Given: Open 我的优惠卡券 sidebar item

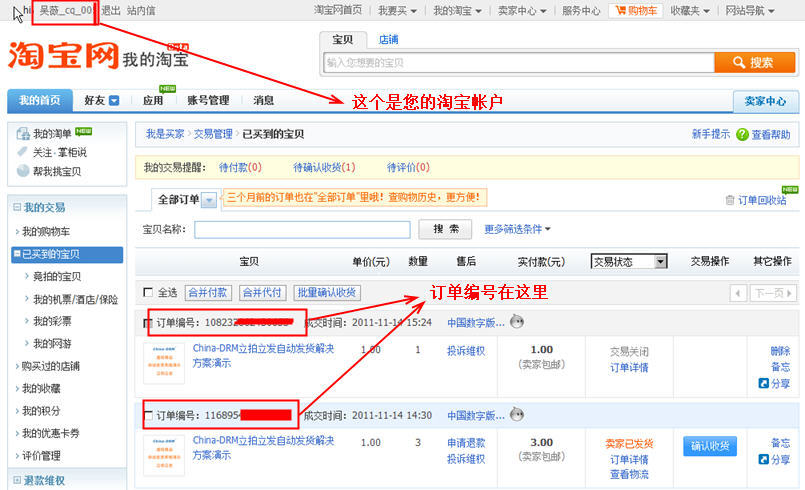Looking at the screenshot, I should [51, 433].
